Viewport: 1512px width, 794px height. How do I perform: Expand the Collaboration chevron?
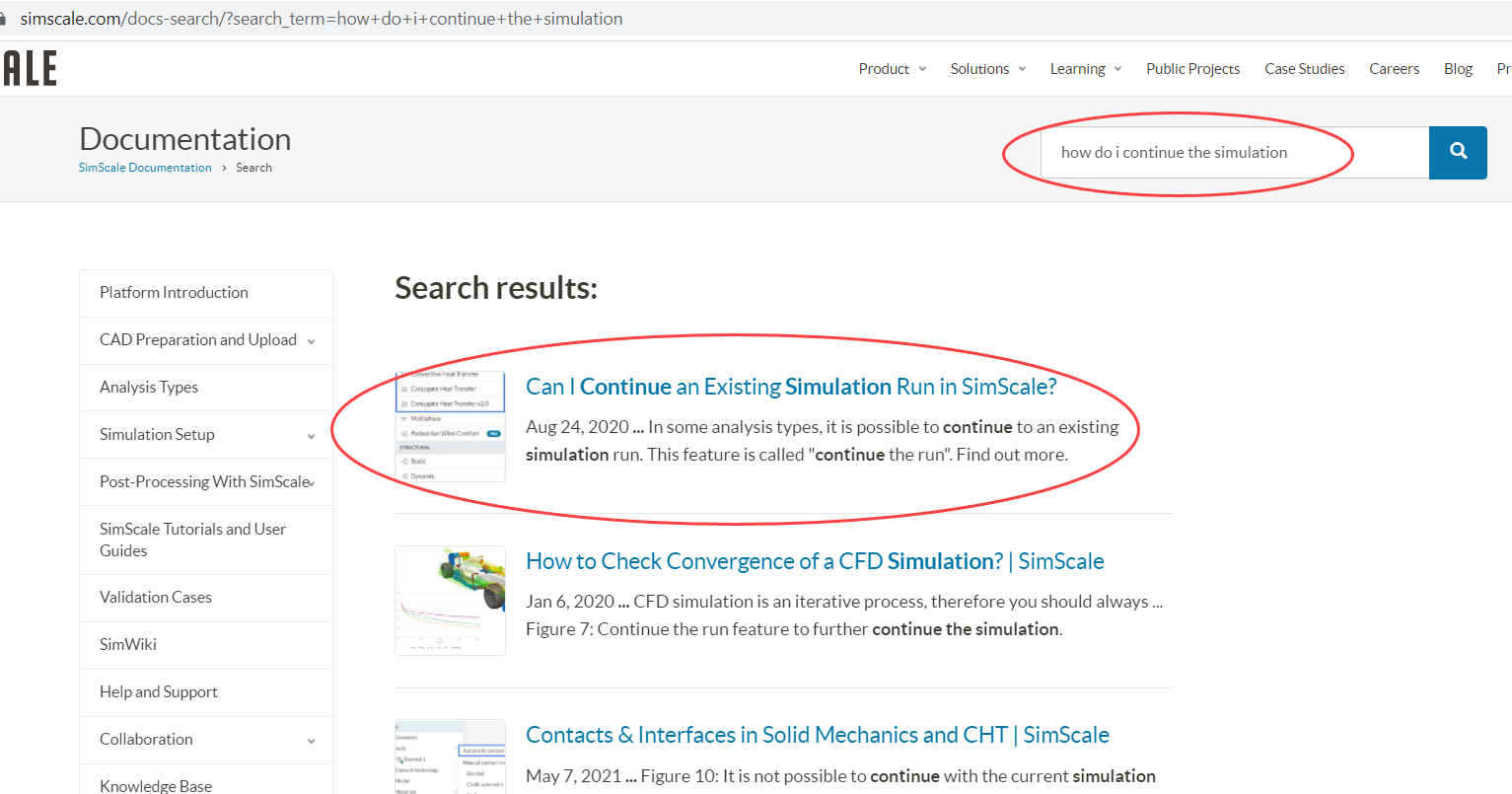point(312,741)
